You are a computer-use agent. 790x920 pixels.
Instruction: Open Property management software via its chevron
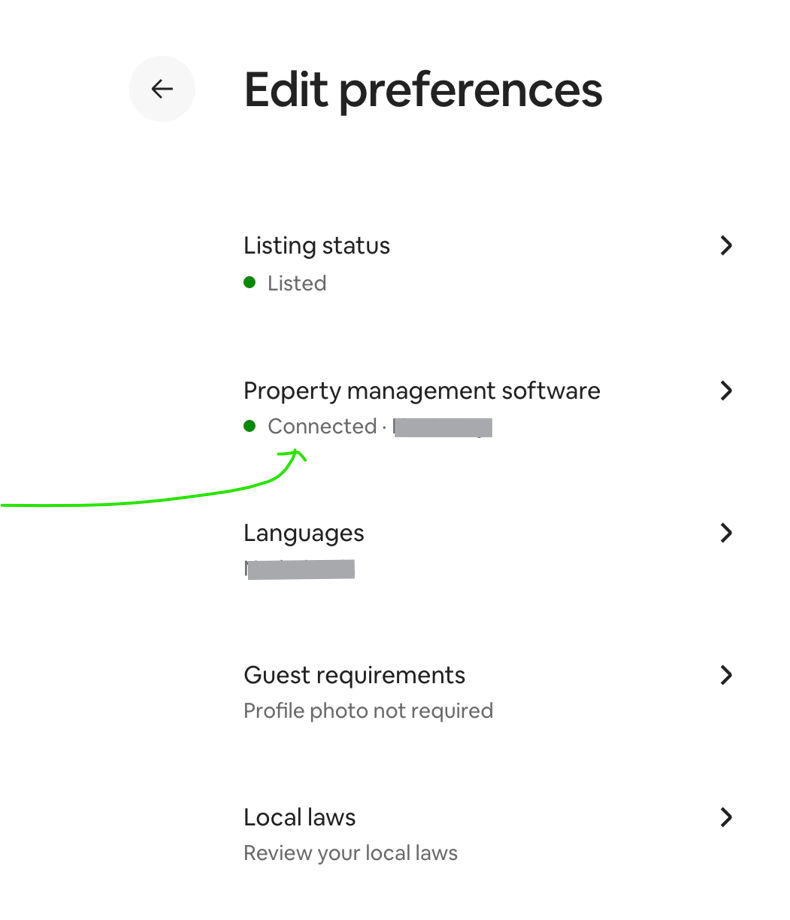727,390
